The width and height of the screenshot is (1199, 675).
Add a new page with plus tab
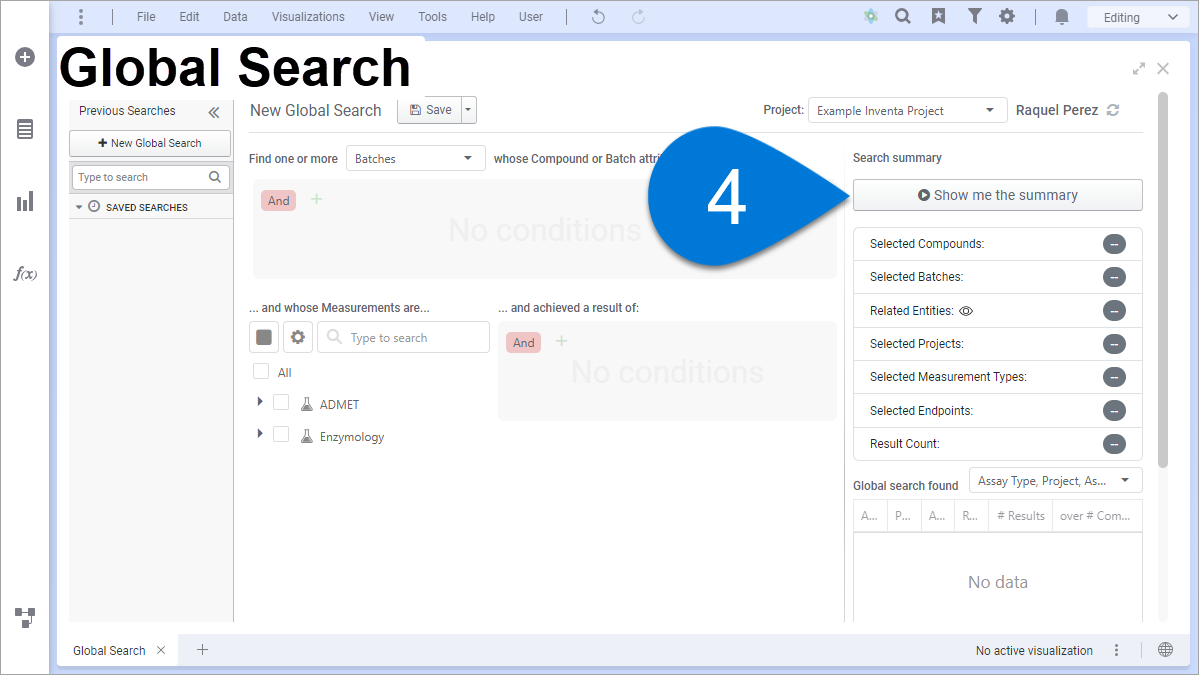(203, 650)
